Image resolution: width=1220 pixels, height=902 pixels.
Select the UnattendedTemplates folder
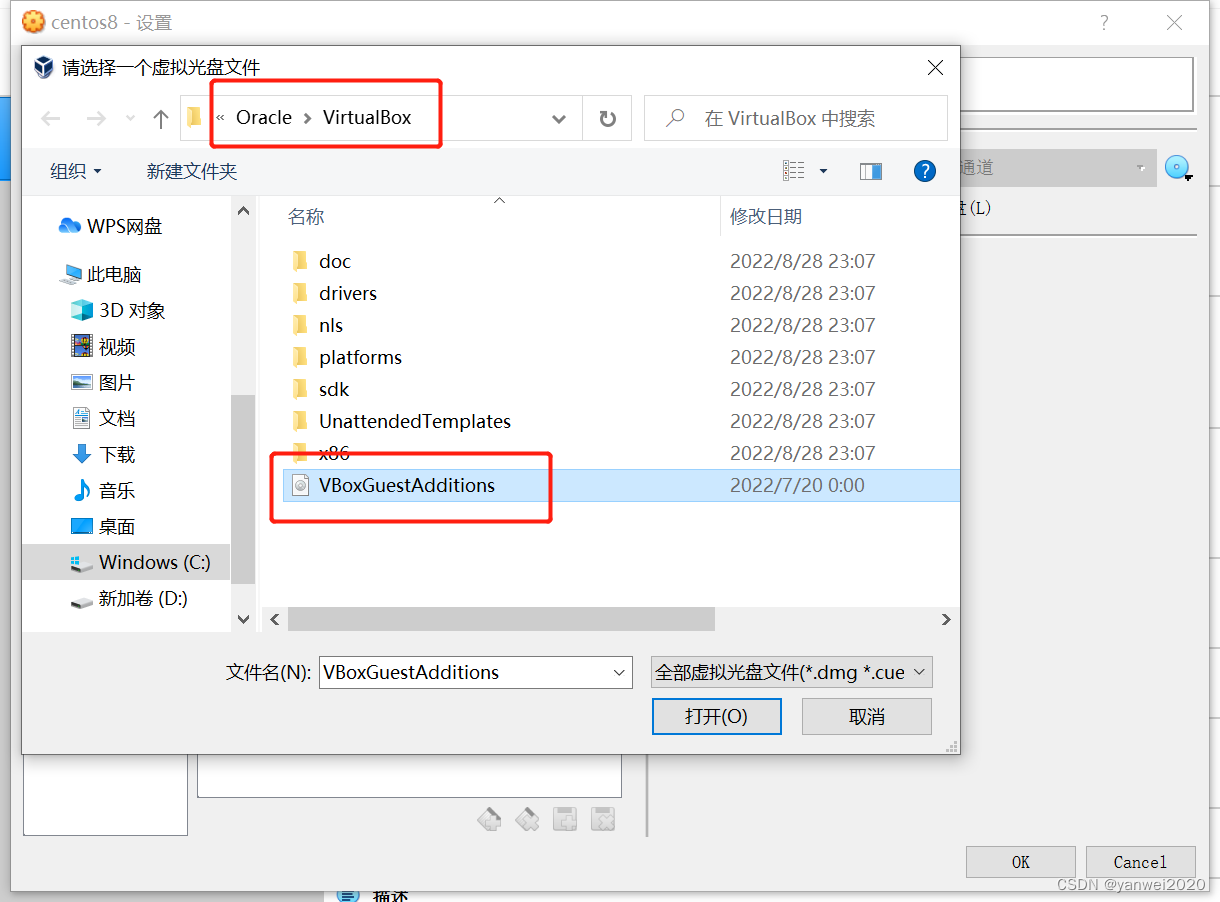(415, 421)
